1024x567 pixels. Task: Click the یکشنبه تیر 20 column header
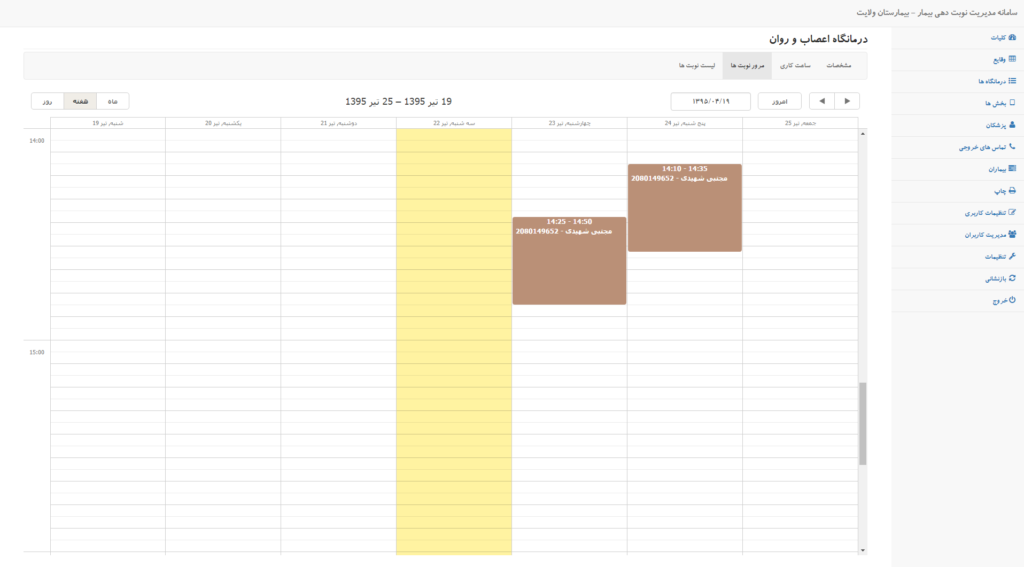click(x=223, y=123)
